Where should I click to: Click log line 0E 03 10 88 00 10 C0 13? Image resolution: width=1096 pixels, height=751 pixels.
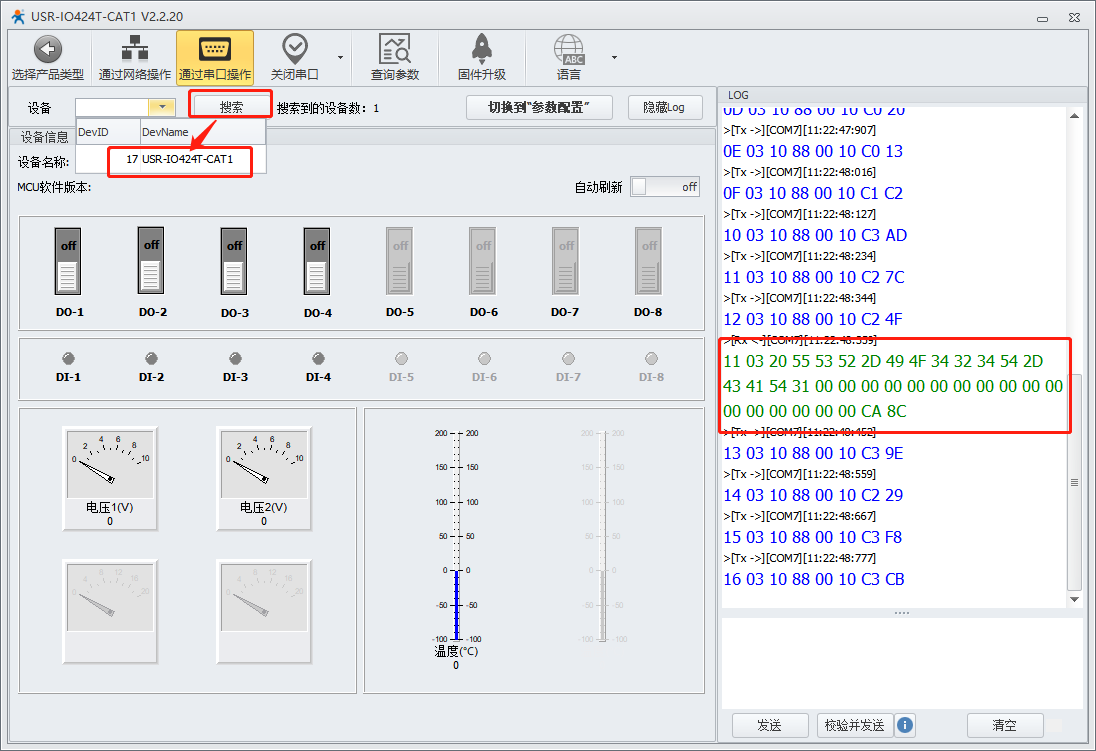pyautogui.click(x=813, y=151)
